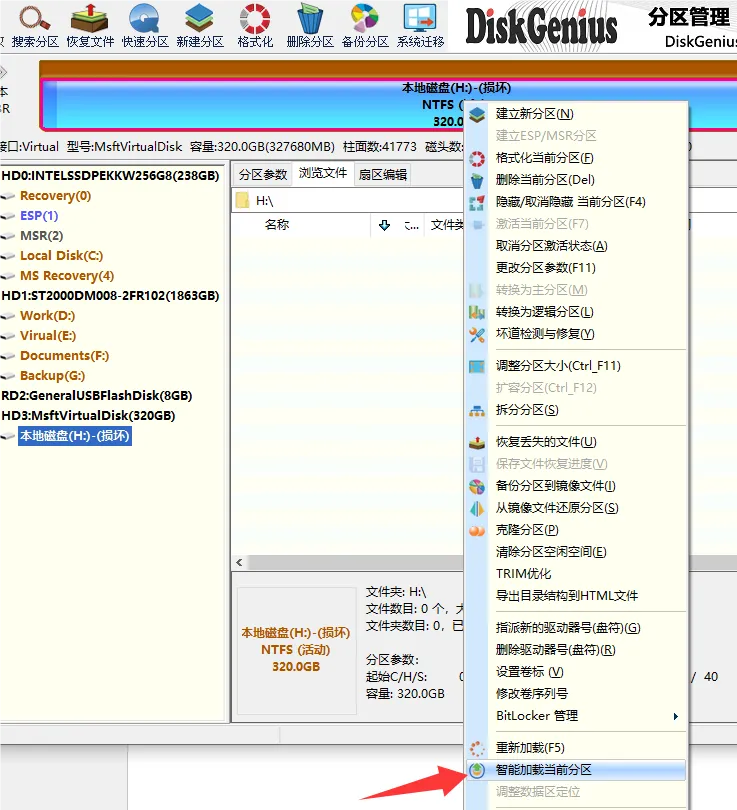This screenshot has width=737, height=810.
Task: Select MS Recovery(4) partition in tree
Action: click(x=67, y=276)
